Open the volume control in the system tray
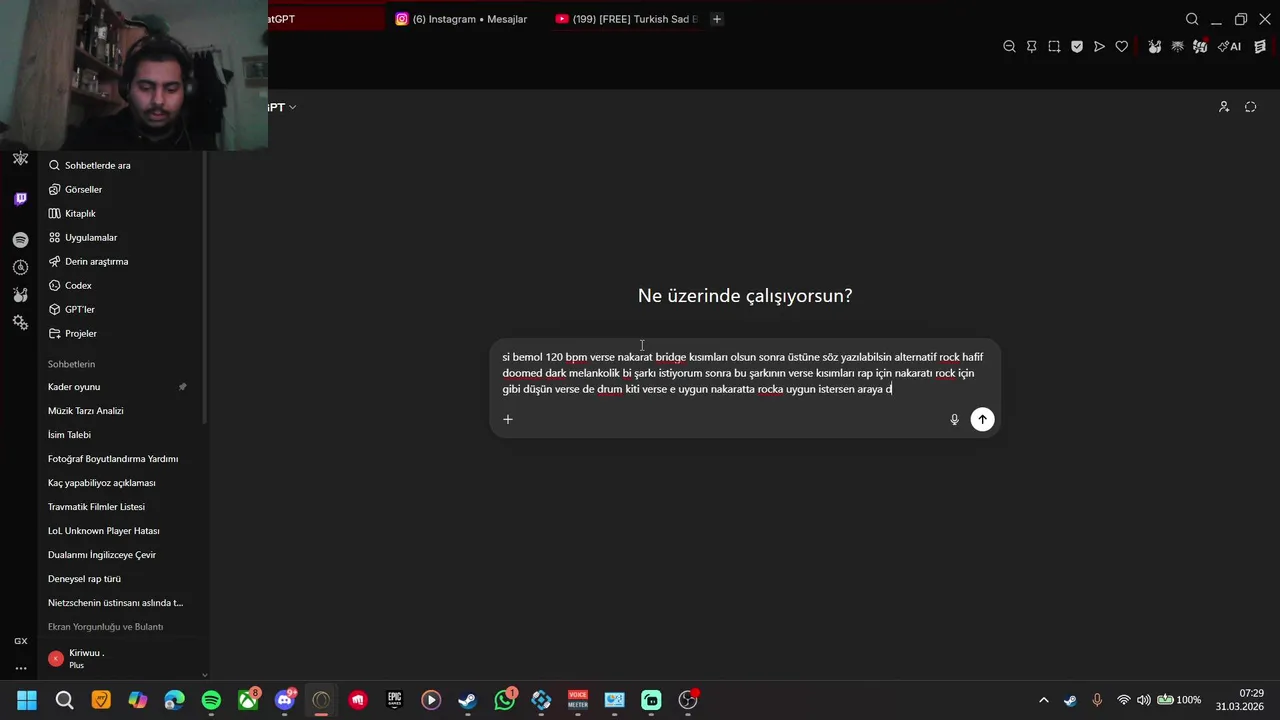Screen dimensions: 1280x720 point(1143,700)
